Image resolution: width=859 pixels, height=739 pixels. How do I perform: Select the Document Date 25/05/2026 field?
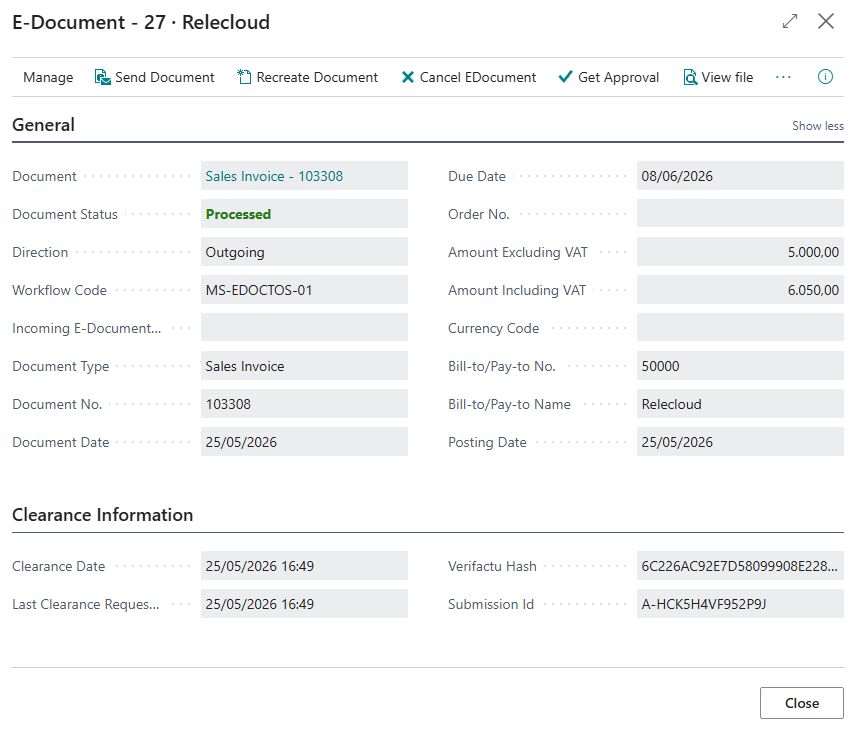[x=304, y=442]
